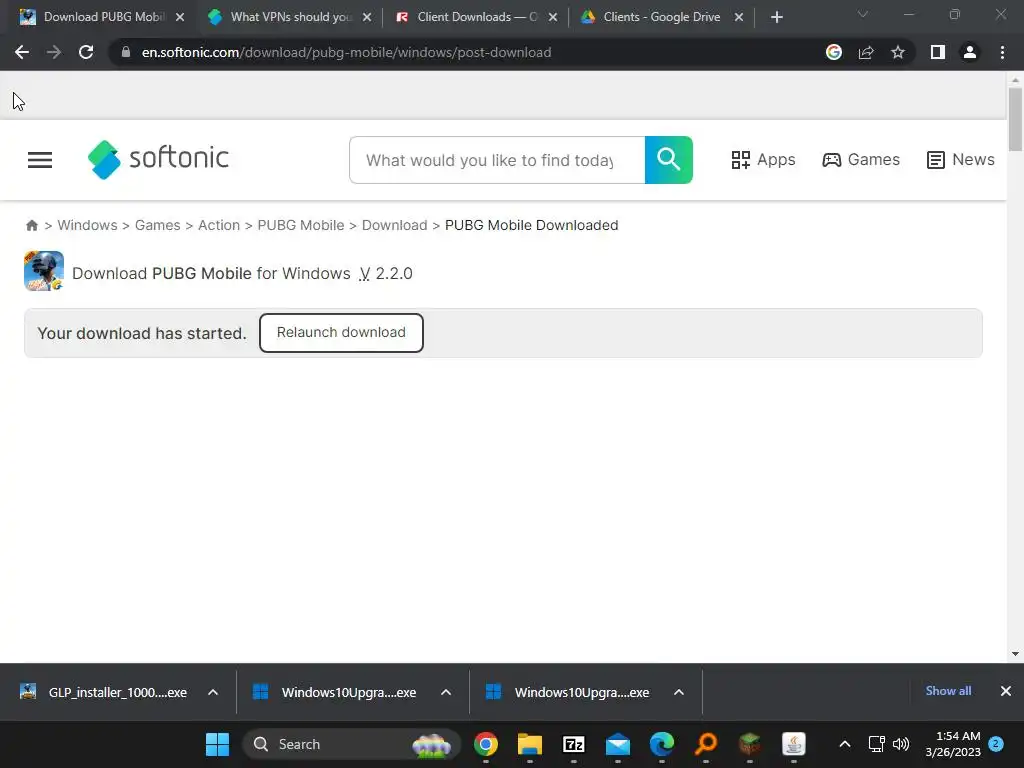Click Show all downloads link
Viewport: 1024px width, 768px height.
(x=948, y=691)
